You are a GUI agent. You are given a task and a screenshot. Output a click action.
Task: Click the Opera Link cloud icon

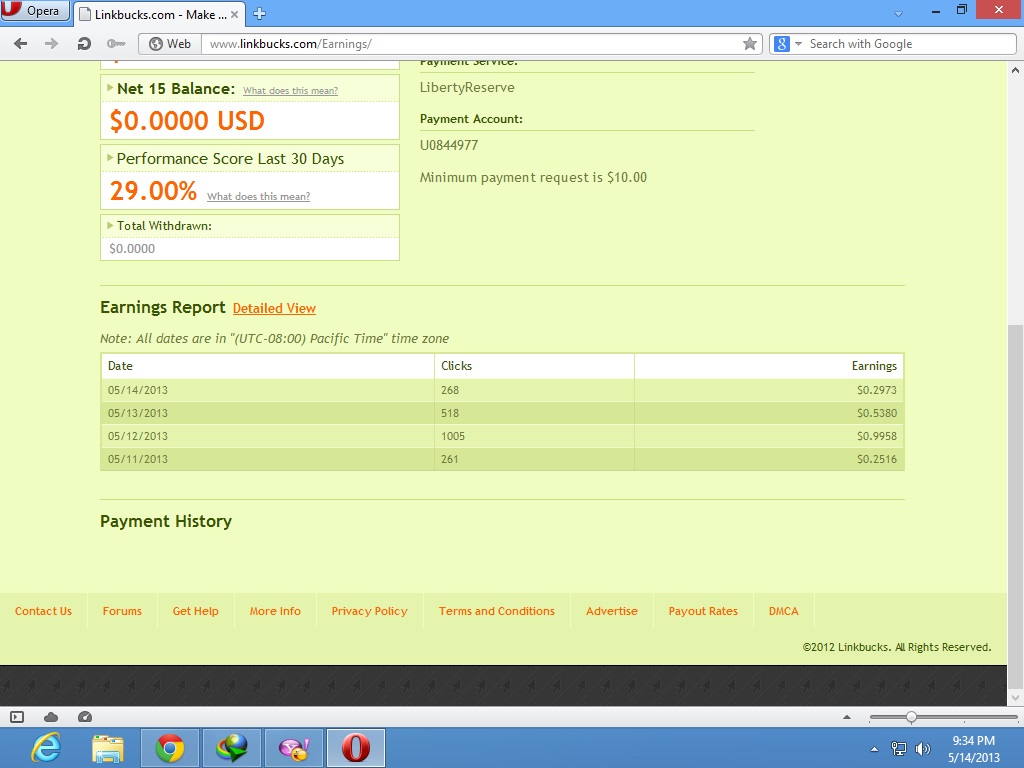[51, 717]
